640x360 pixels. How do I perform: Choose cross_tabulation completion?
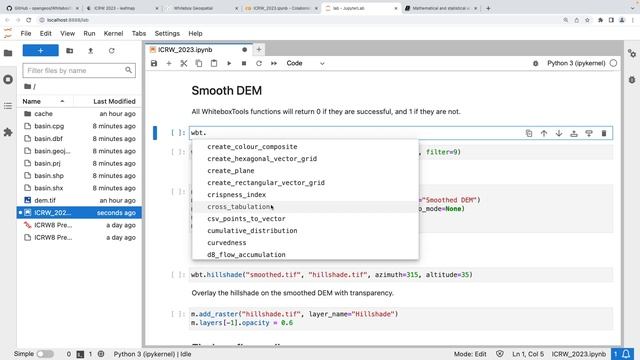(305, 207)
